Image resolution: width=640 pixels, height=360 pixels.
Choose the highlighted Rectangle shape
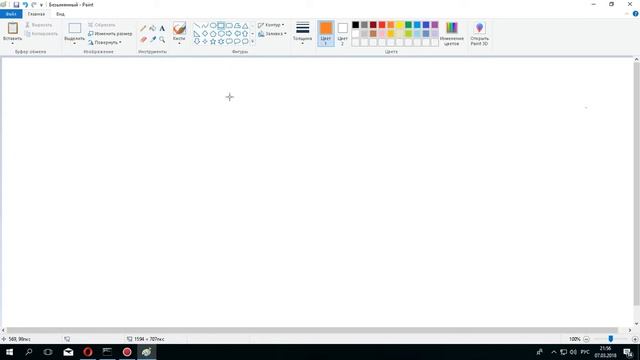click(x=221, y=26)
